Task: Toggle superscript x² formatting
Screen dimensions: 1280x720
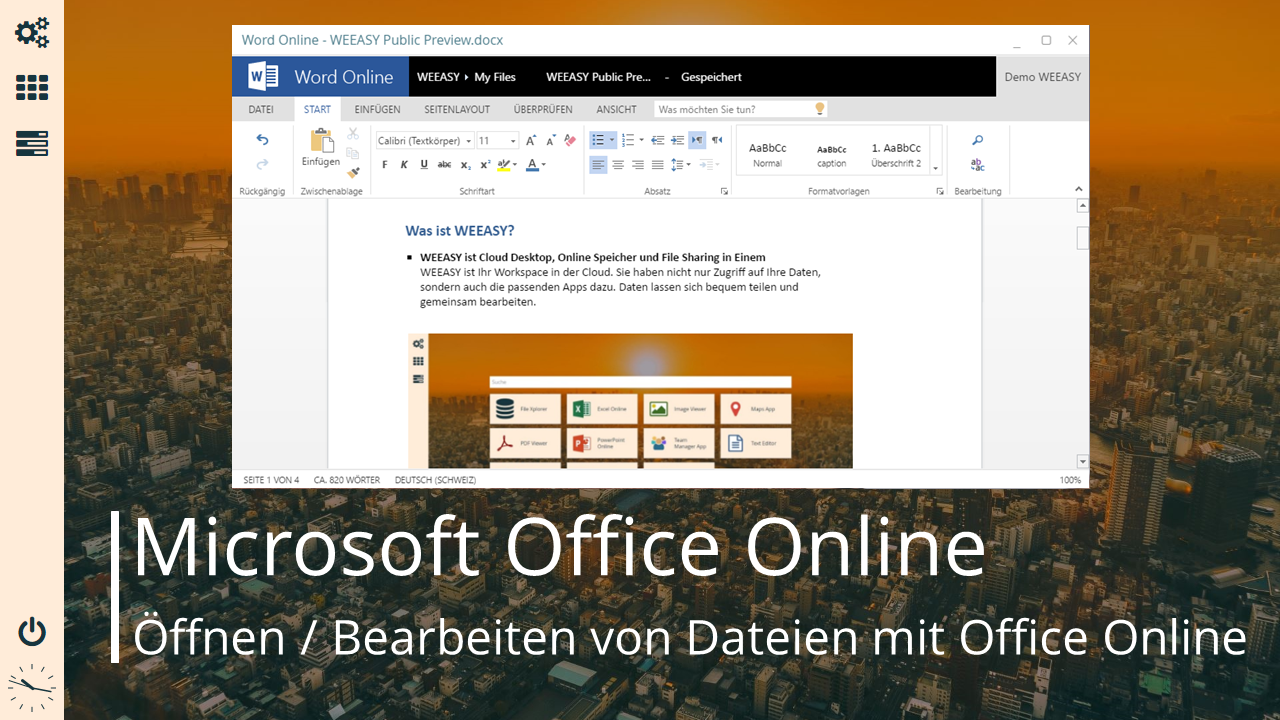Action: coord(485,165)
